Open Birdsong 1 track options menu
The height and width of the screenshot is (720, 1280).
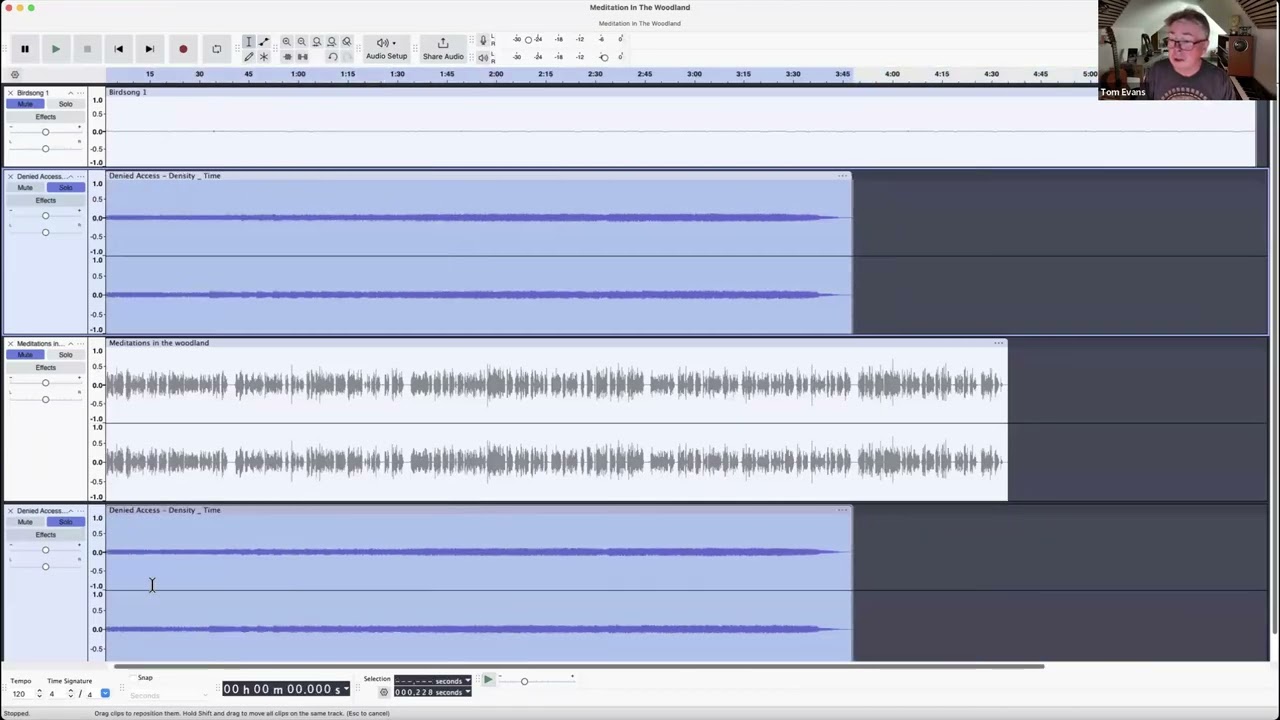click(81, 93)
